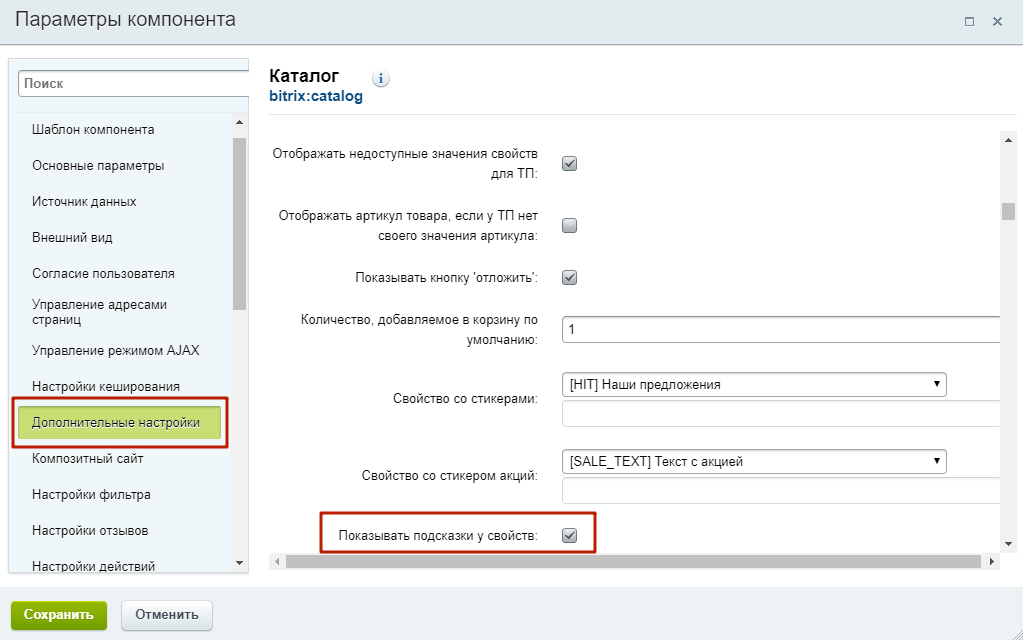
Task: Click the info icon next to Каталог
Action: (x=381, y=79)
